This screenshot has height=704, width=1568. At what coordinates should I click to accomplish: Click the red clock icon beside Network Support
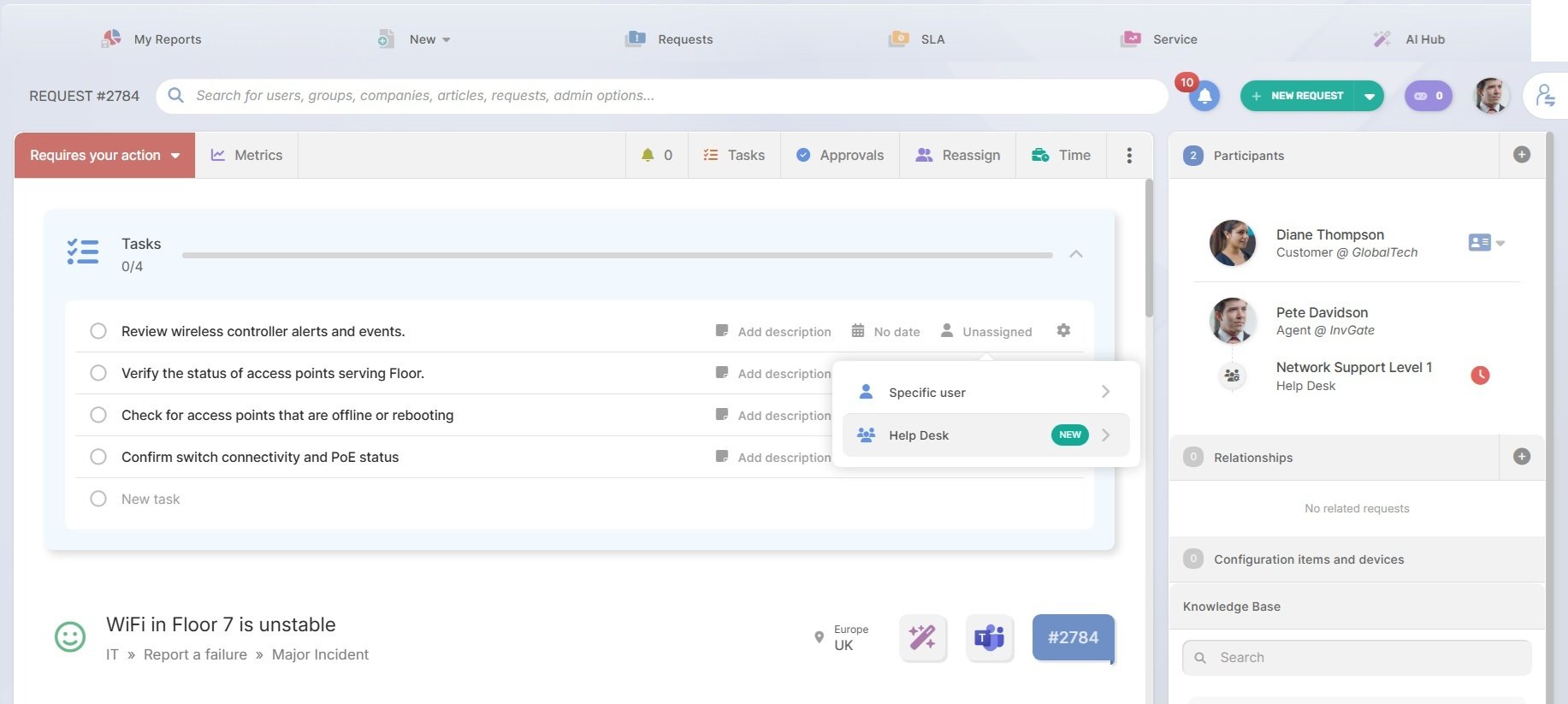(1480, 375)
